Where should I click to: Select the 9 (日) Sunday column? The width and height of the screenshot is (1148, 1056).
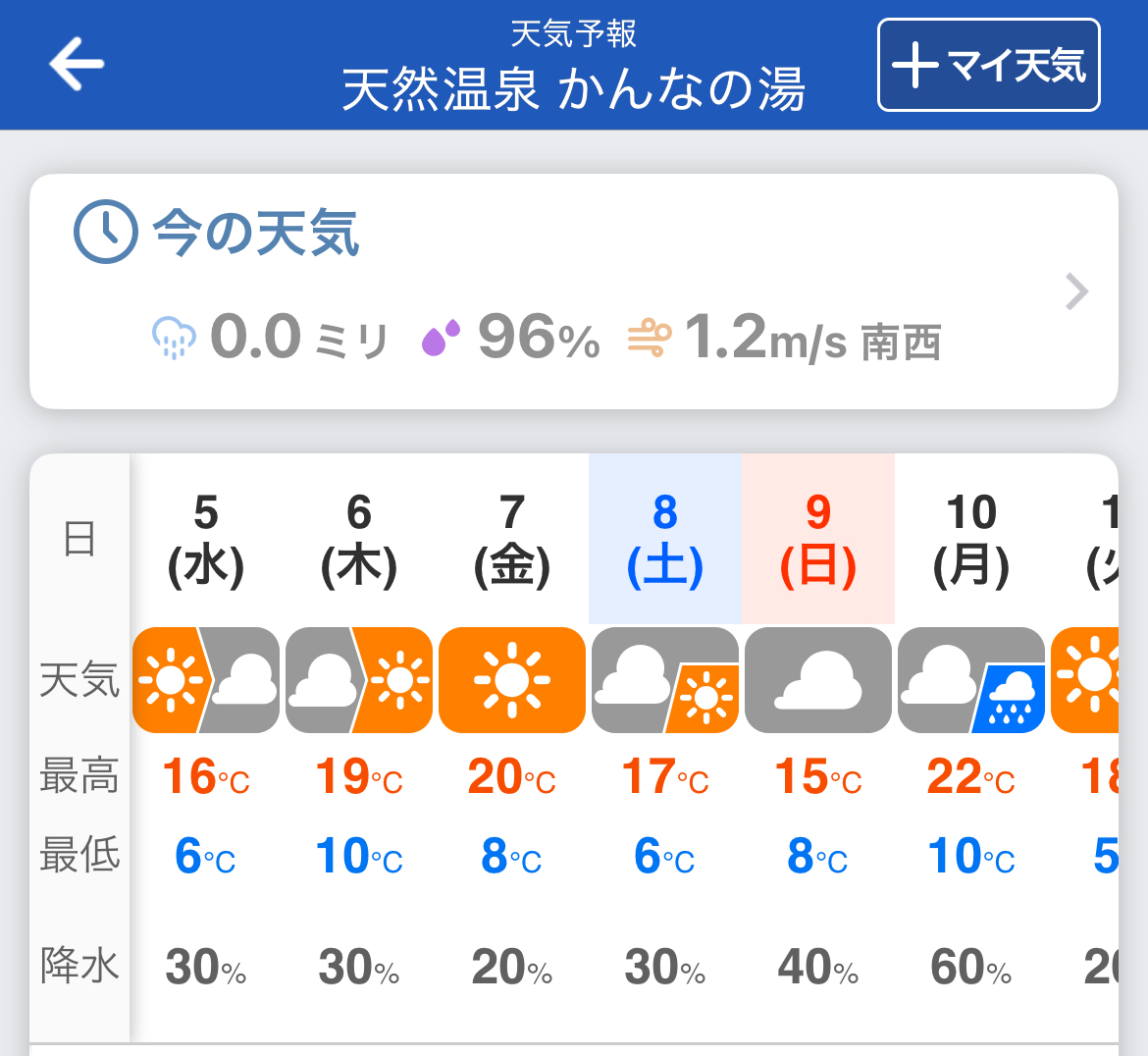pos(818,538)
